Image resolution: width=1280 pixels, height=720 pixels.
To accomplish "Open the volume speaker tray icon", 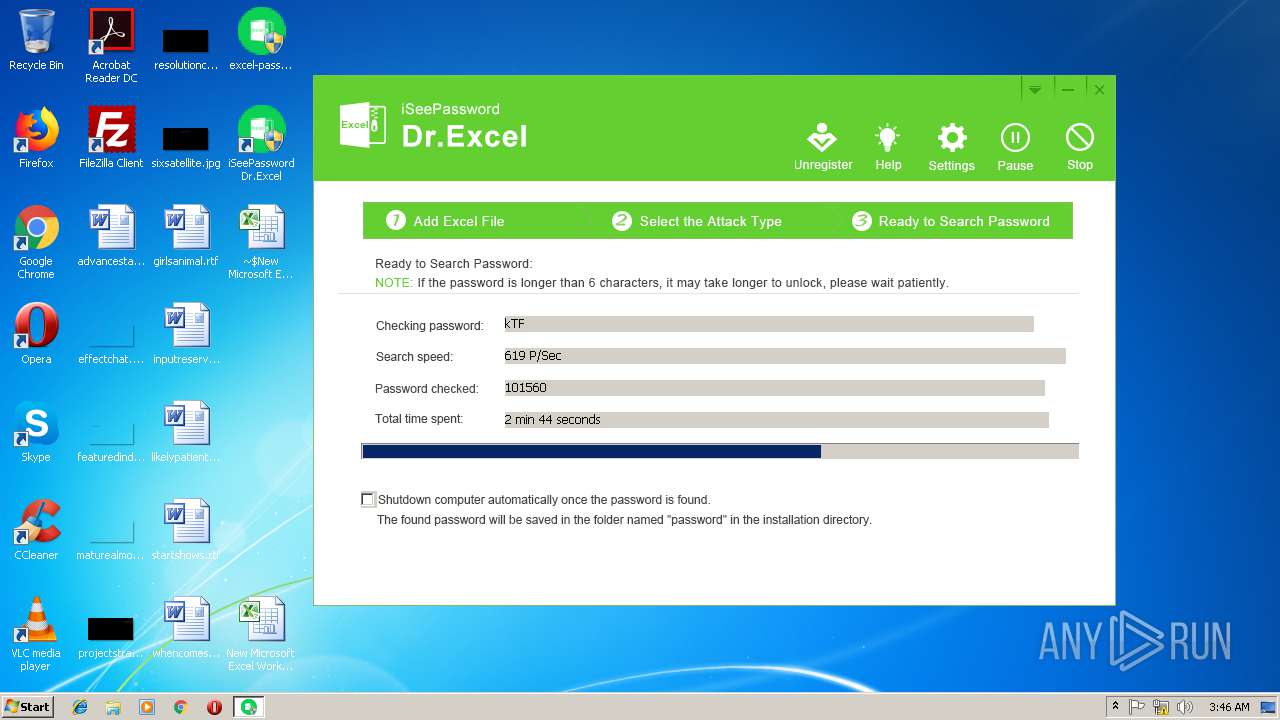I will click(1185, 707).
